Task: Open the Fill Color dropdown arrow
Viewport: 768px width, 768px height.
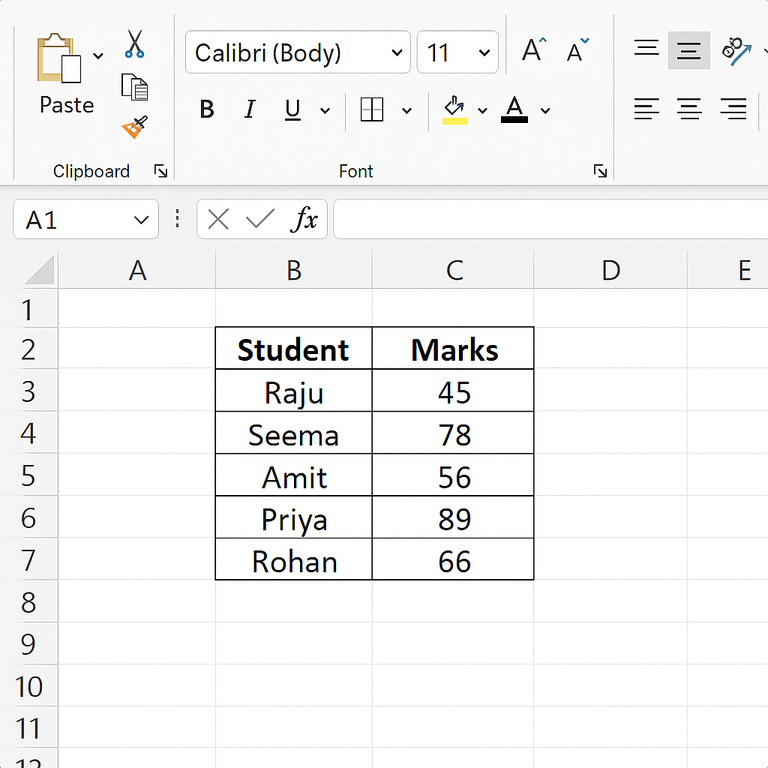Action: click(482, 111)
